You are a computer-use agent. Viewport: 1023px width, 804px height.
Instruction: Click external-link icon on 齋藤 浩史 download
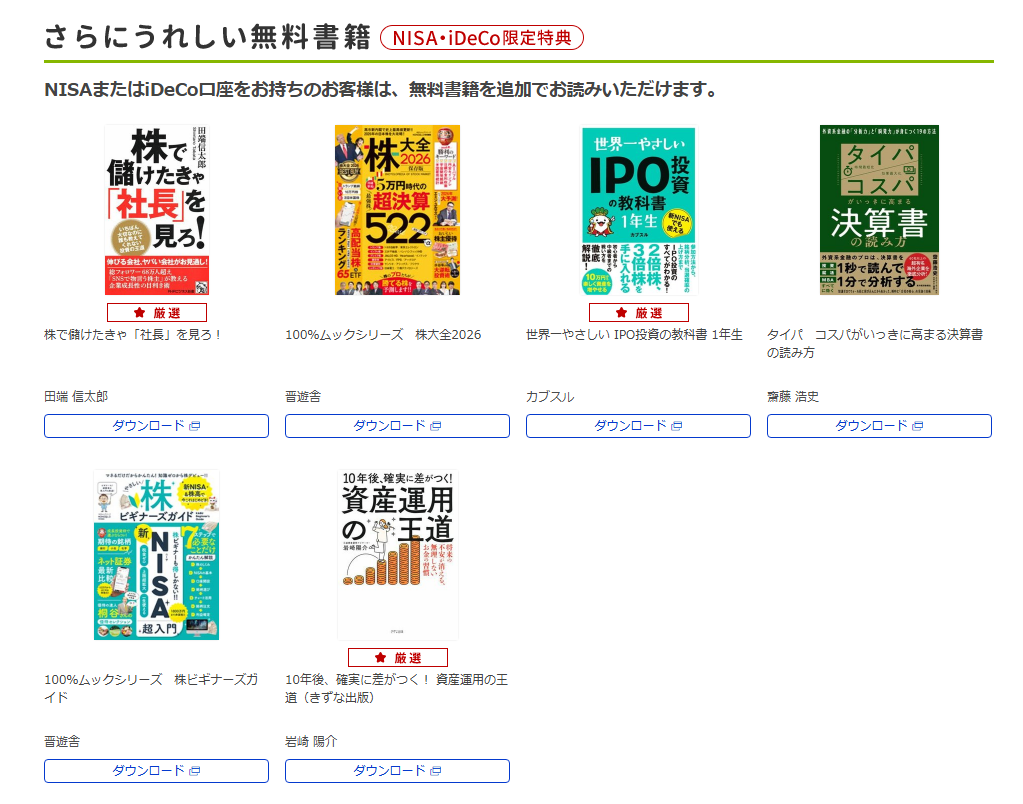click(x=918, y=426)
